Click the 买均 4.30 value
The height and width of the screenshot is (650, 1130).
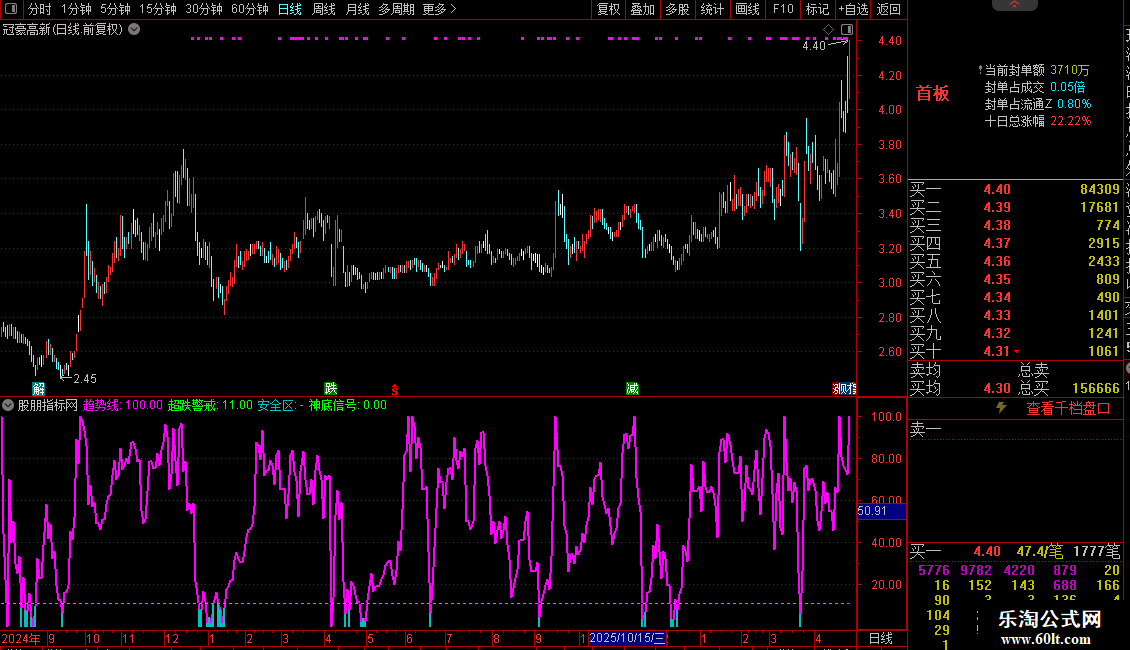[x=997, y=388]
